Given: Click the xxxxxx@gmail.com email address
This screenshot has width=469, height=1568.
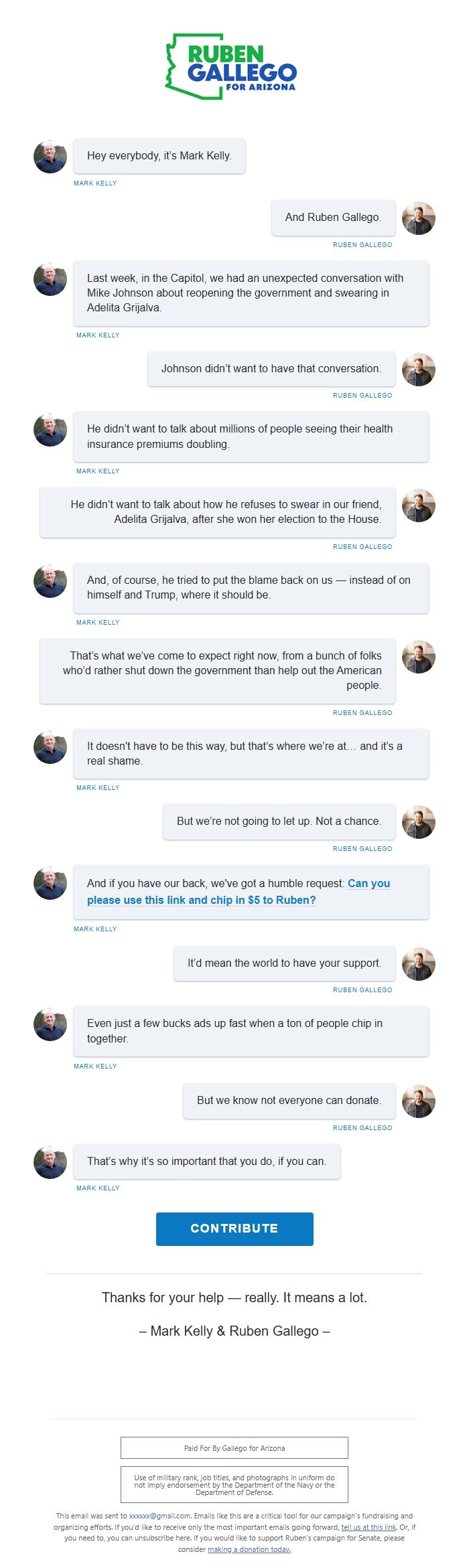Looking at the screenshot, I should point(159,1516).
